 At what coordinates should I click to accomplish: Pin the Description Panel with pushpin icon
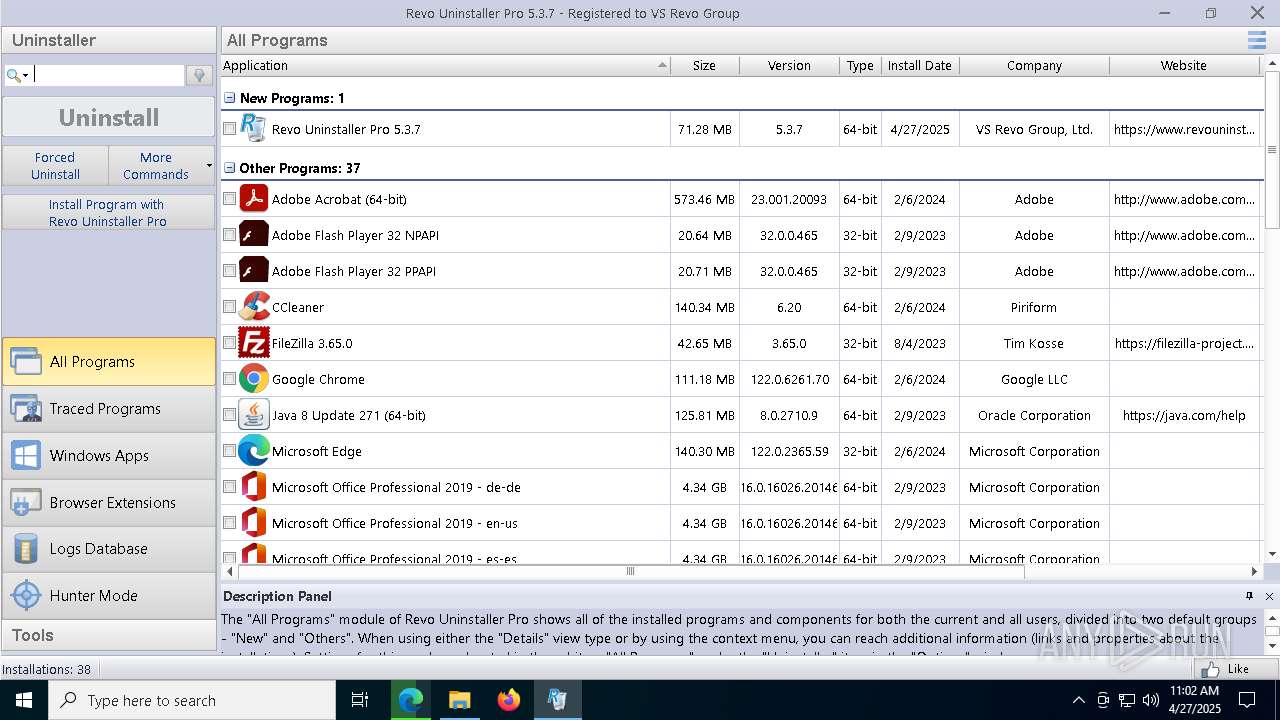tap(1249, 596)
